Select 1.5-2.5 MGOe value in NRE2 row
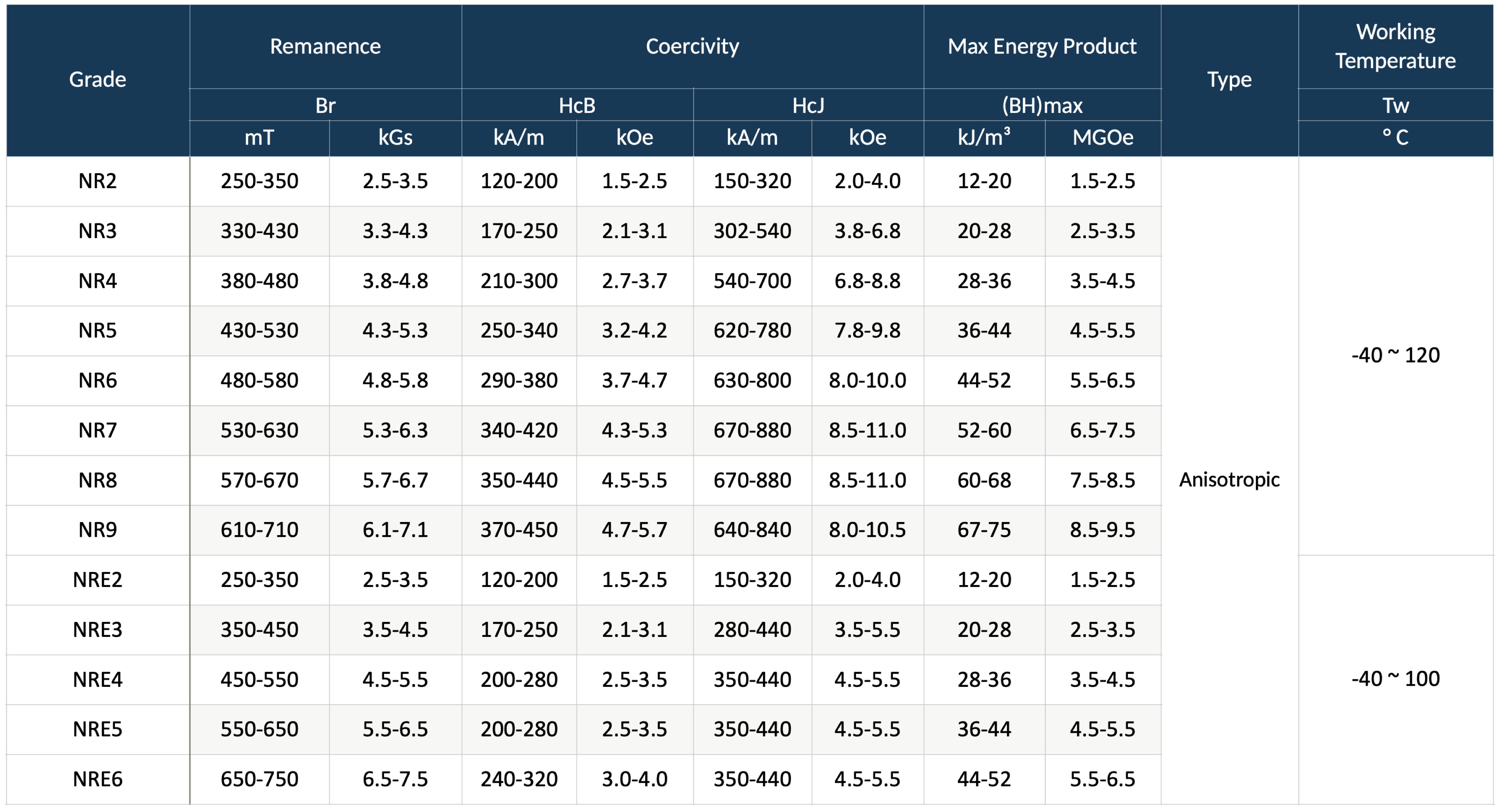This screenshot has width=1498, height=812. pyautogui.click(x=1102, y=580)
